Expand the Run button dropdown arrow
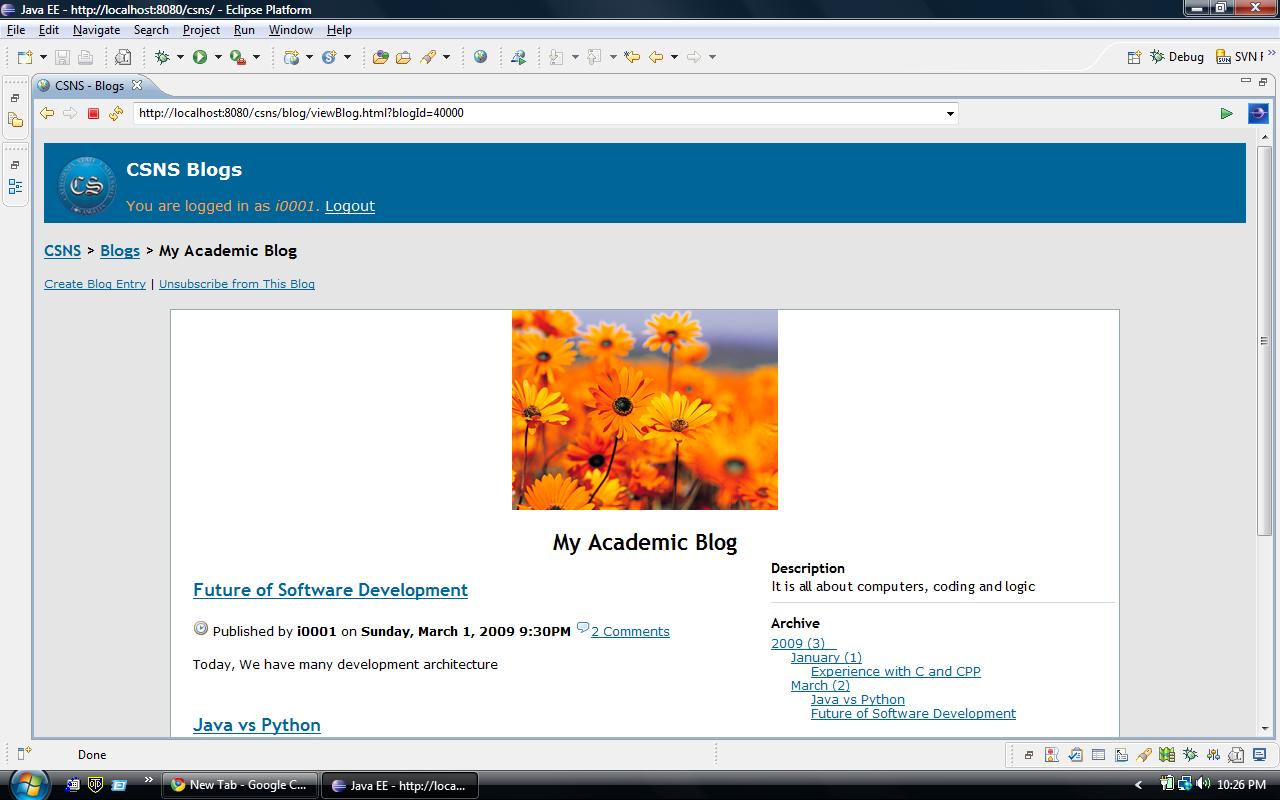This screenshot has height=800, width=1280. click(x=218, y=57)
